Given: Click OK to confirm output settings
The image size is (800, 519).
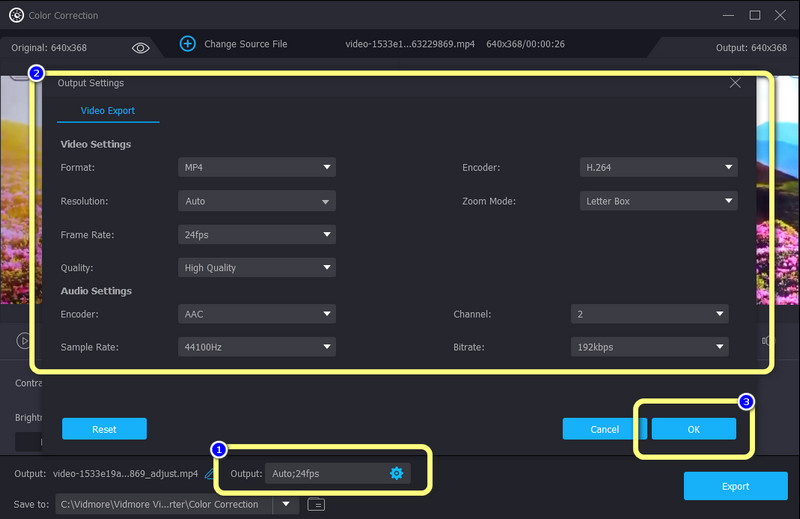Looking at the screenshot, I should click(x=694, y=429).
